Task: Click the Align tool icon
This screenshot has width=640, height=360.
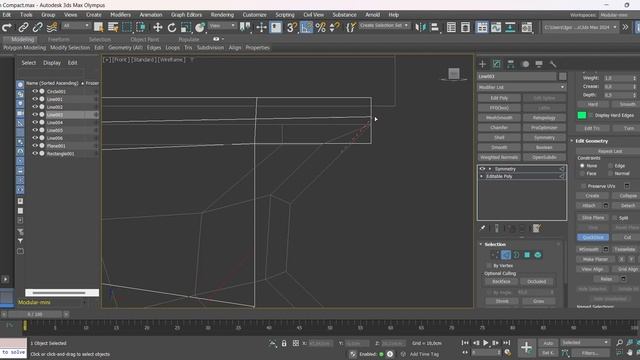Action: coord(435,27)
